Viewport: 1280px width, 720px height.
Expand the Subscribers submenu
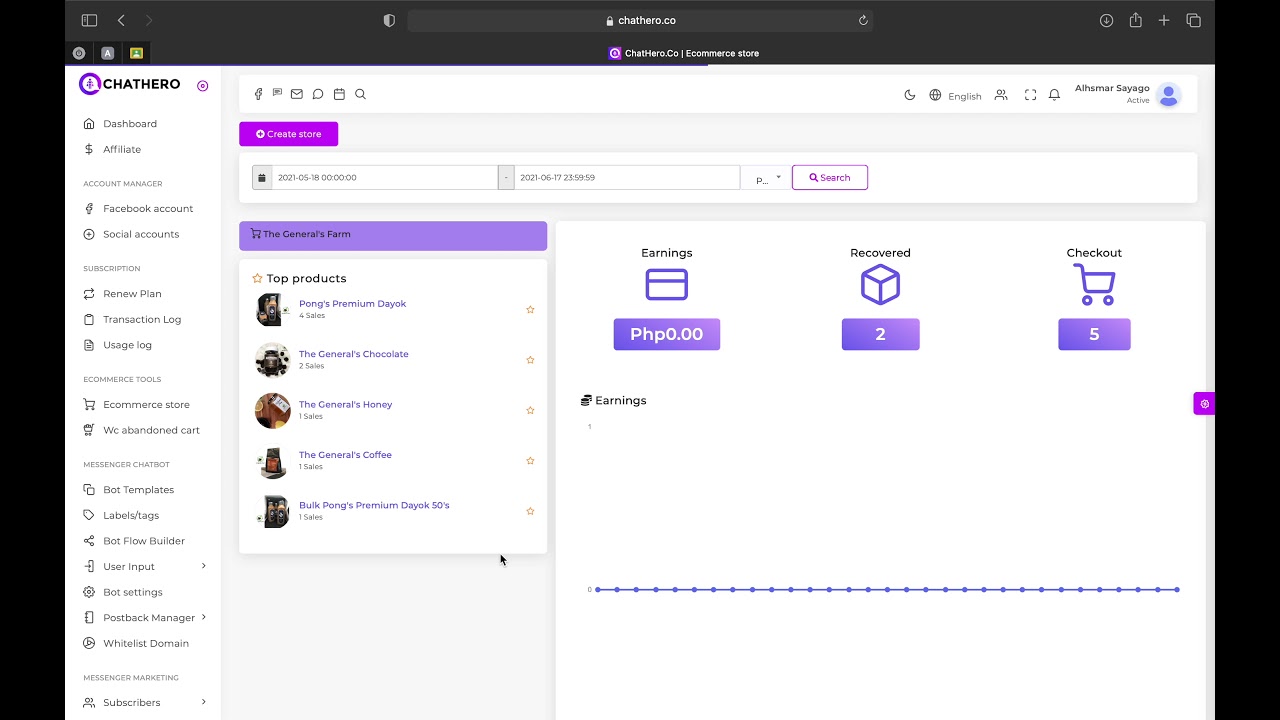[x=145, y=703]
